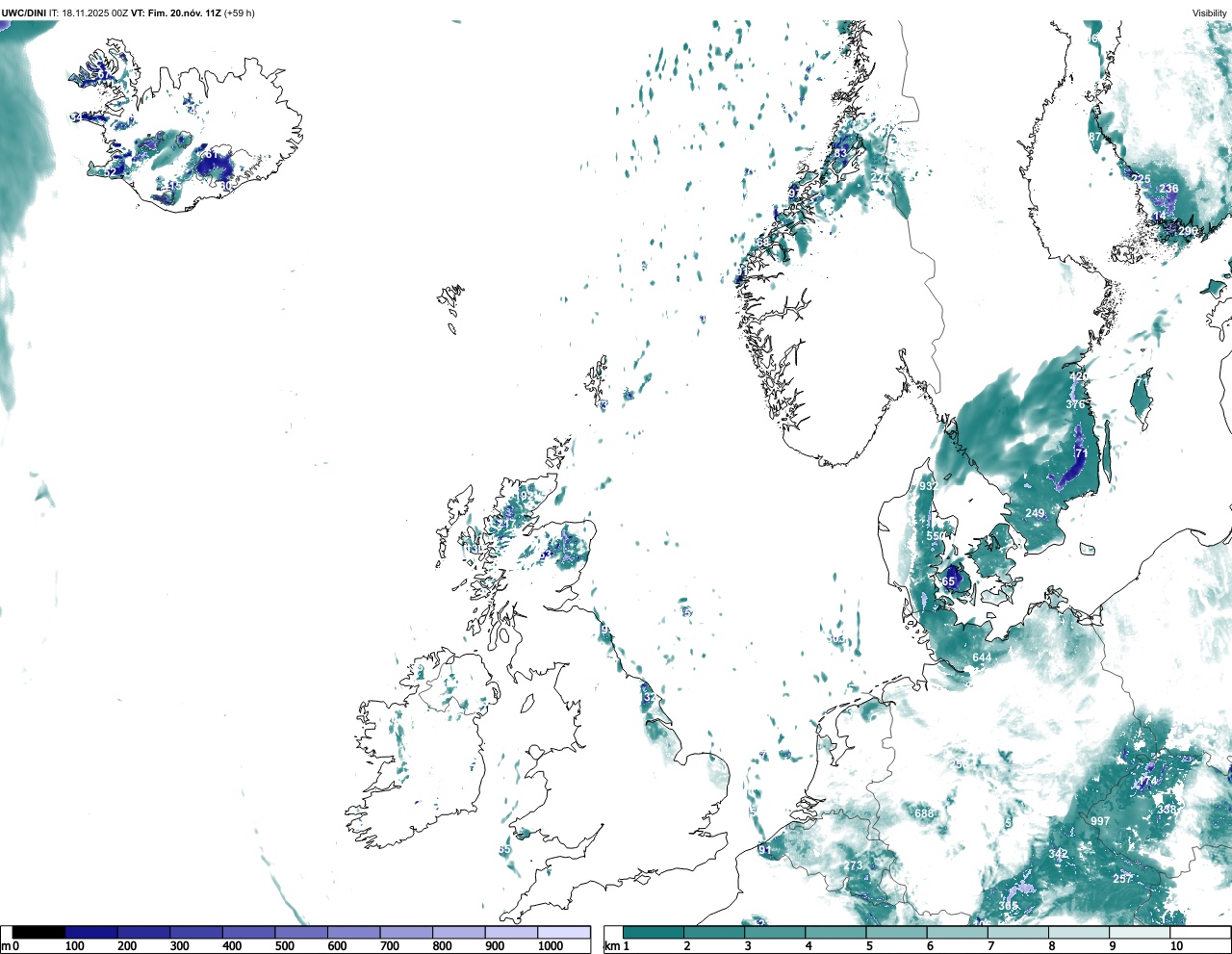Pick the 800–900 m legend color block

[459, 932]
